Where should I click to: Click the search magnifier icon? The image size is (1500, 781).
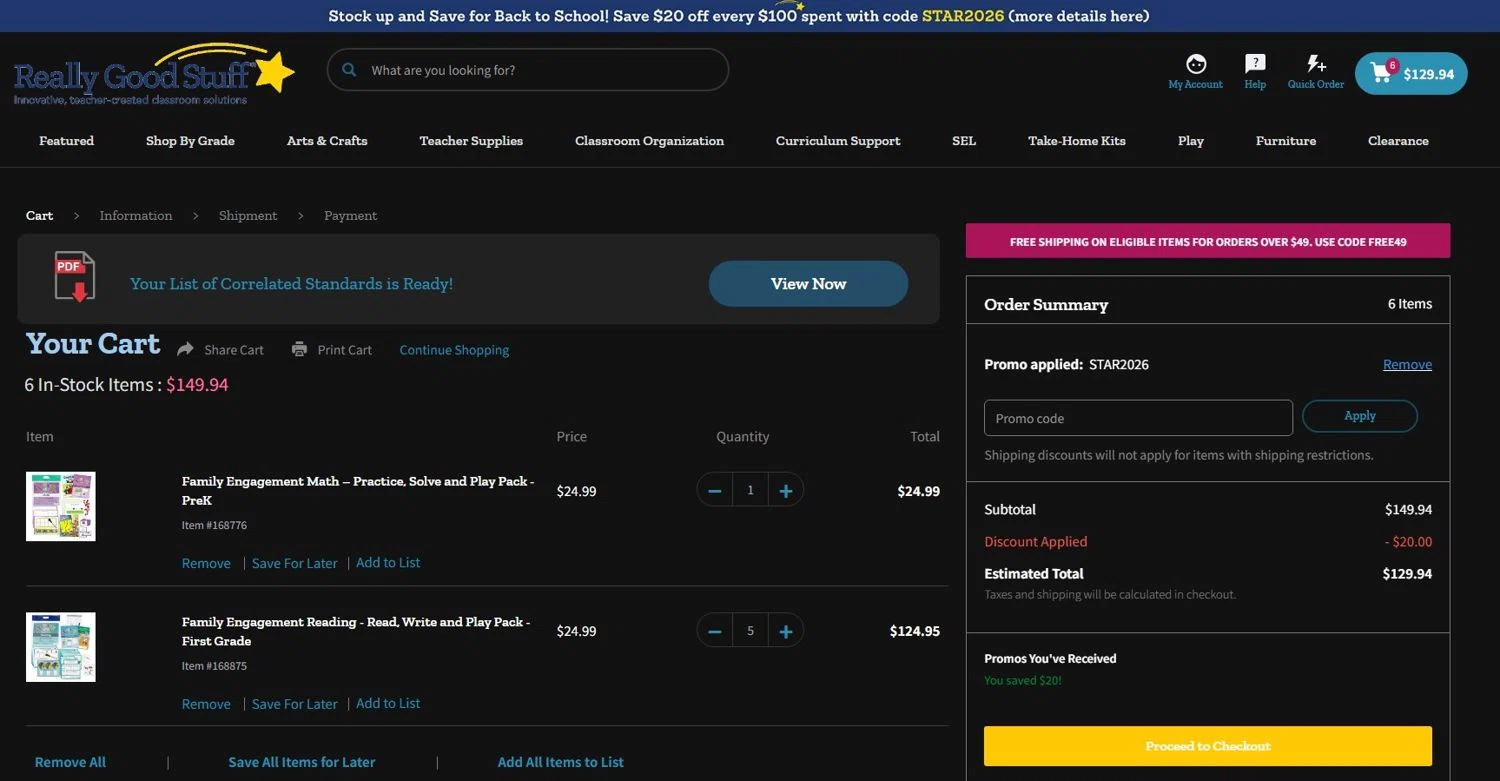(349, 70)
